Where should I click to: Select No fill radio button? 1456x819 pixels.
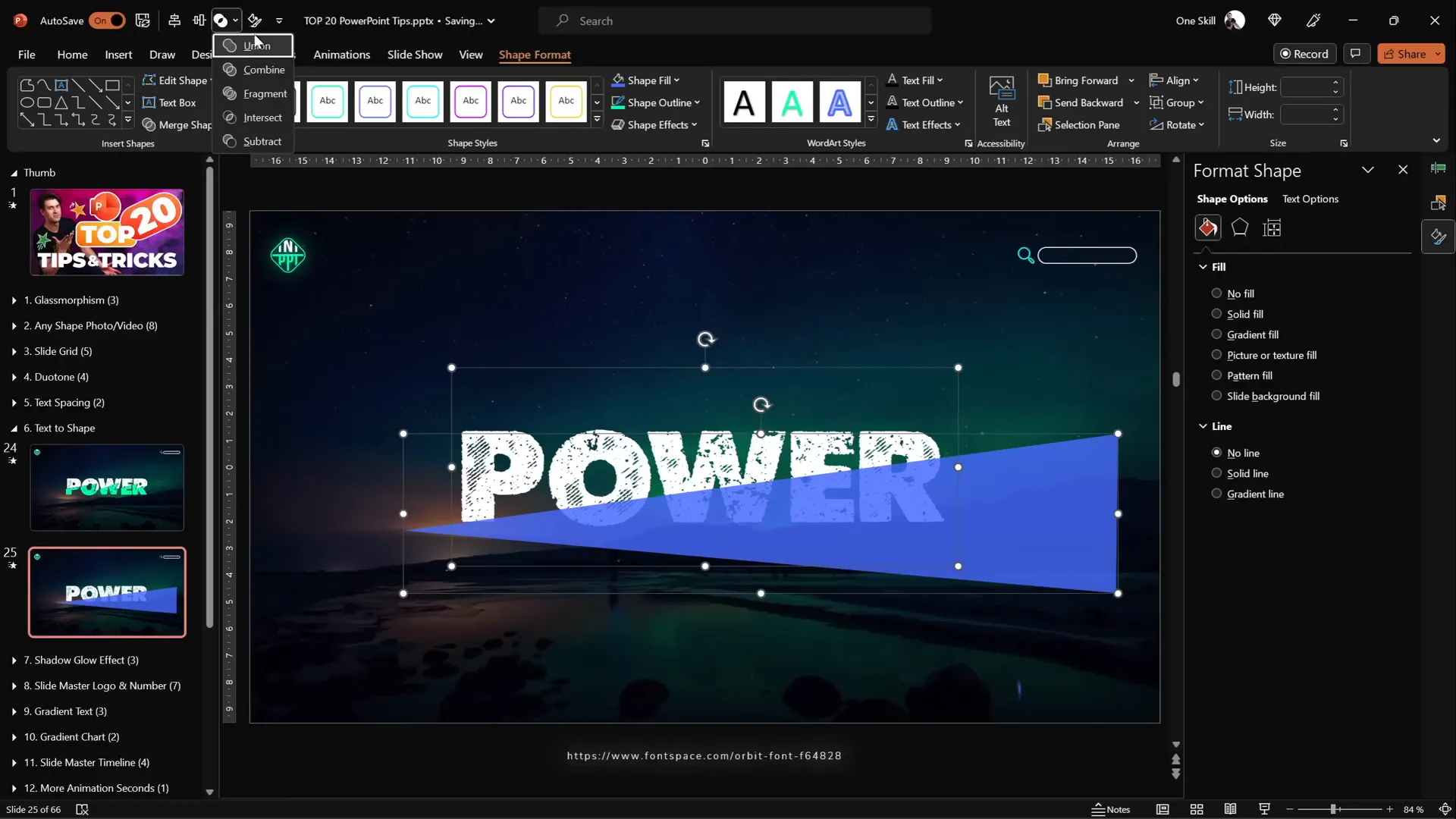(1216, 293)
